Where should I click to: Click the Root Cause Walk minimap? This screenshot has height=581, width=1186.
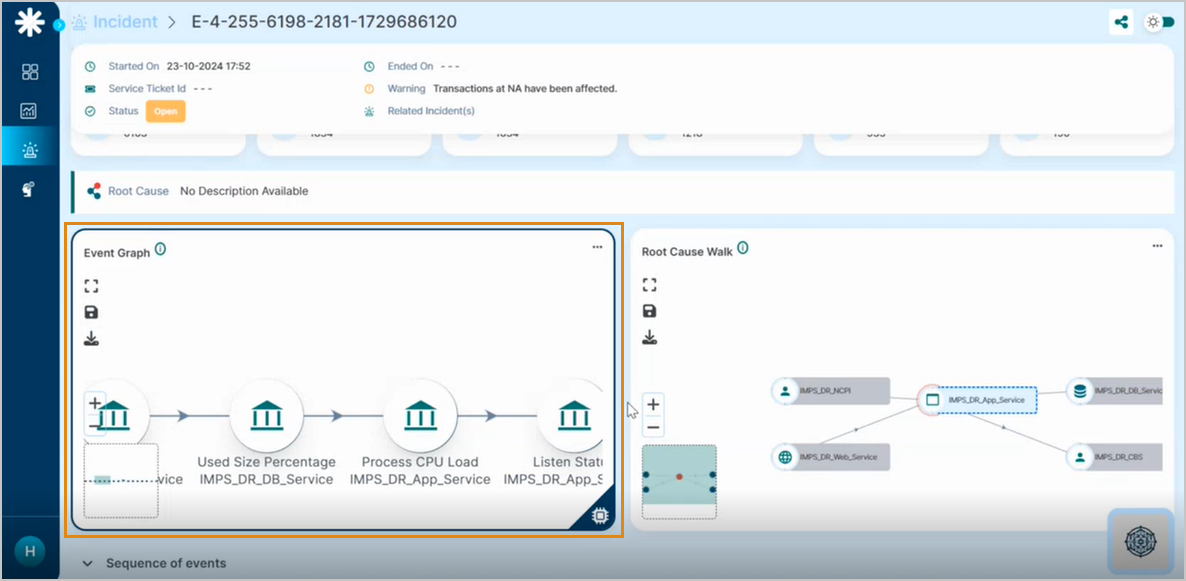pos(679,481)
